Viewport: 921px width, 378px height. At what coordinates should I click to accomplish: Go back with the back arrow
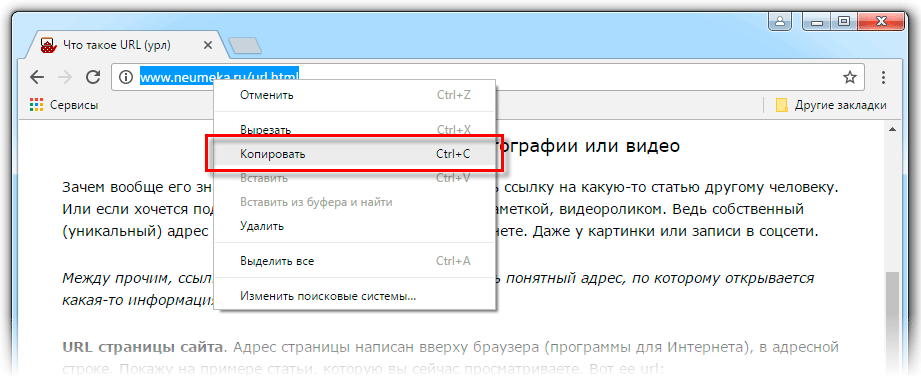(x=37, y=77)
